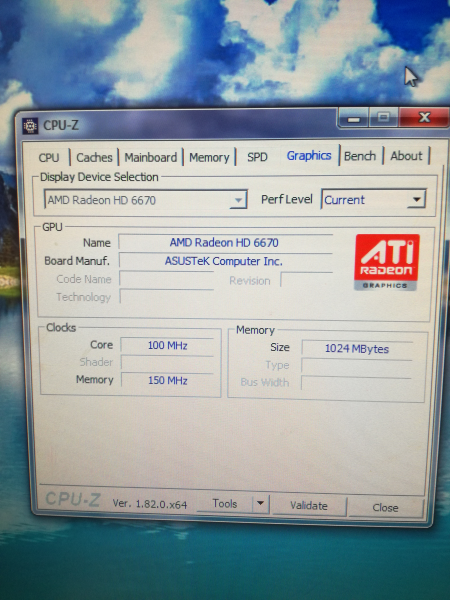Viewport: 450px width, 600px height.
Task: Open the Caches tab
Action: (x=94, y=157)
